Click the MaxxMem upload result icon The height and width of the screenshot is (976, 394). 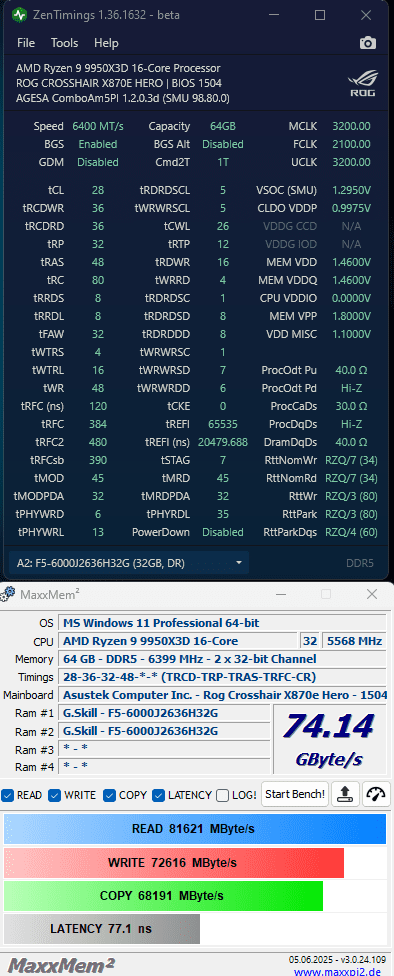tap(346, 794)
